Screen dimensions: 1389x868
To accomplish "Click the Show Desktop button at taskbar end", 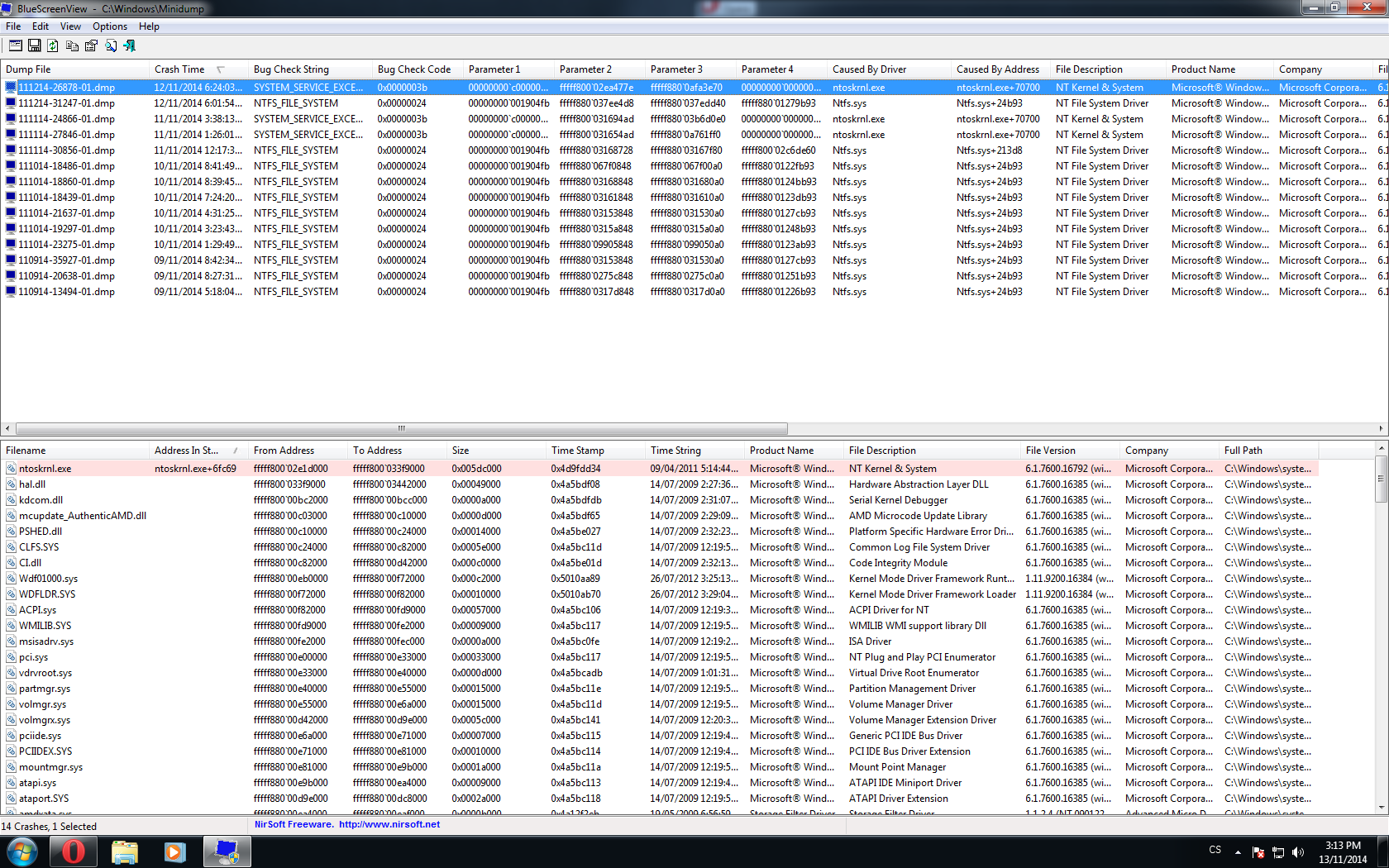I will pos(1383,851).
